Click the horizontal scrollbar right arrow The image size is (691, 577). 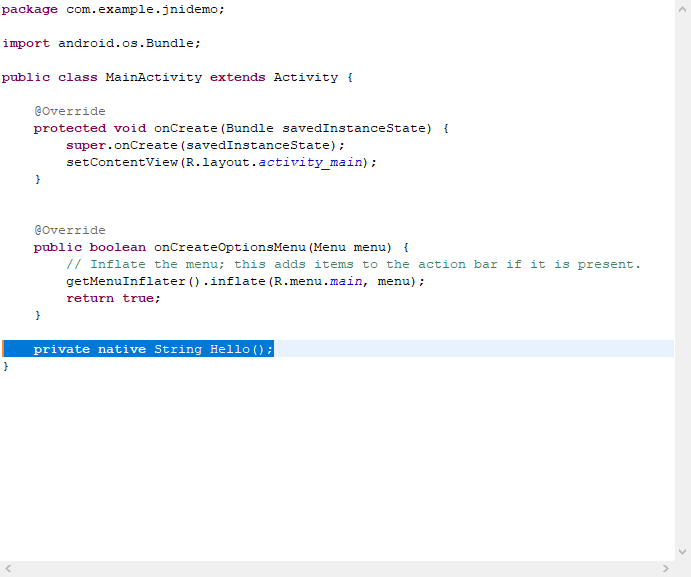(x=667, y=569)
